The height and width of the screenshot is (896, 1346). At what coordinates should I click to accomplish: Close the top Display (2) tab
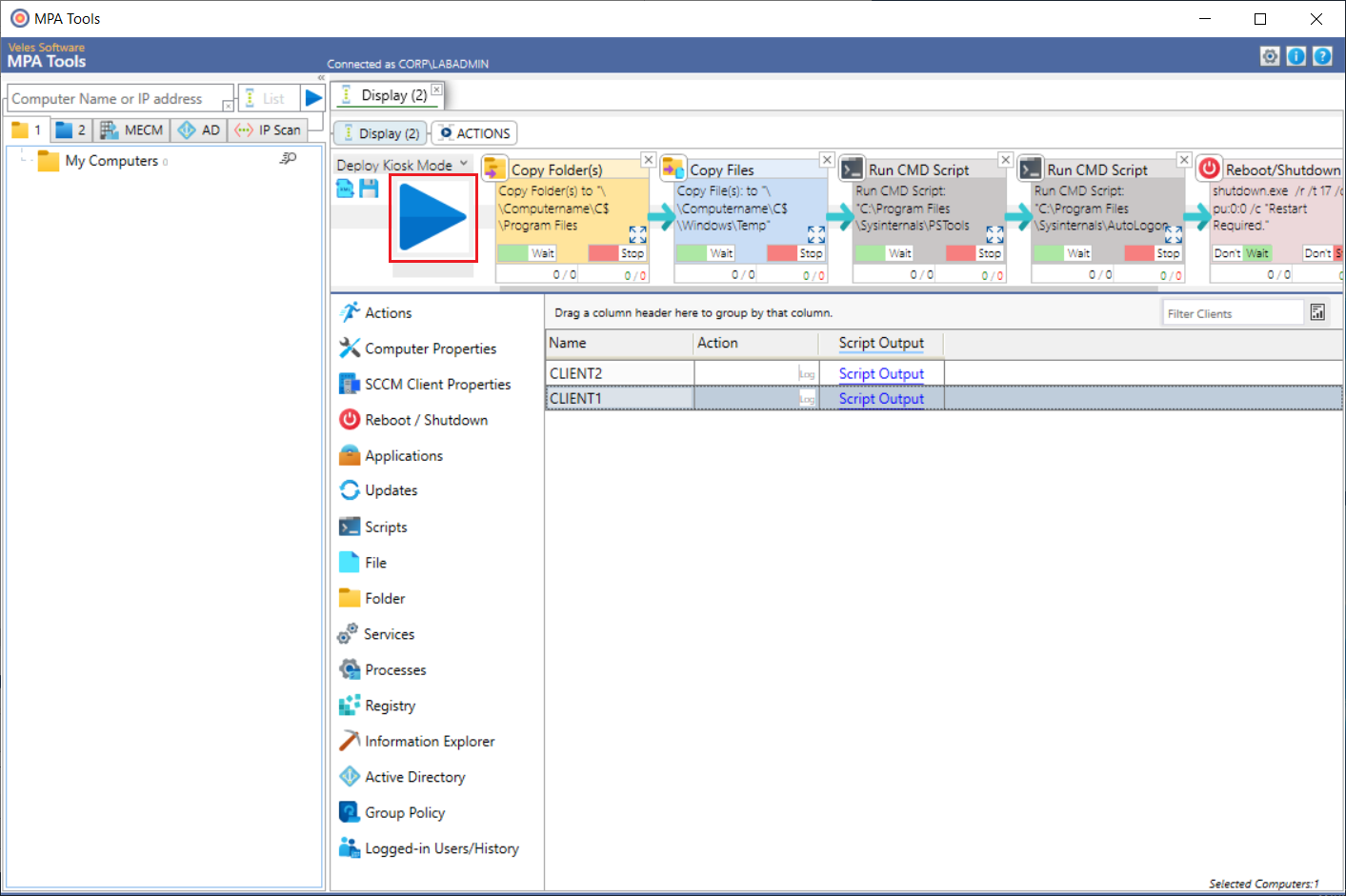[436, 90]
